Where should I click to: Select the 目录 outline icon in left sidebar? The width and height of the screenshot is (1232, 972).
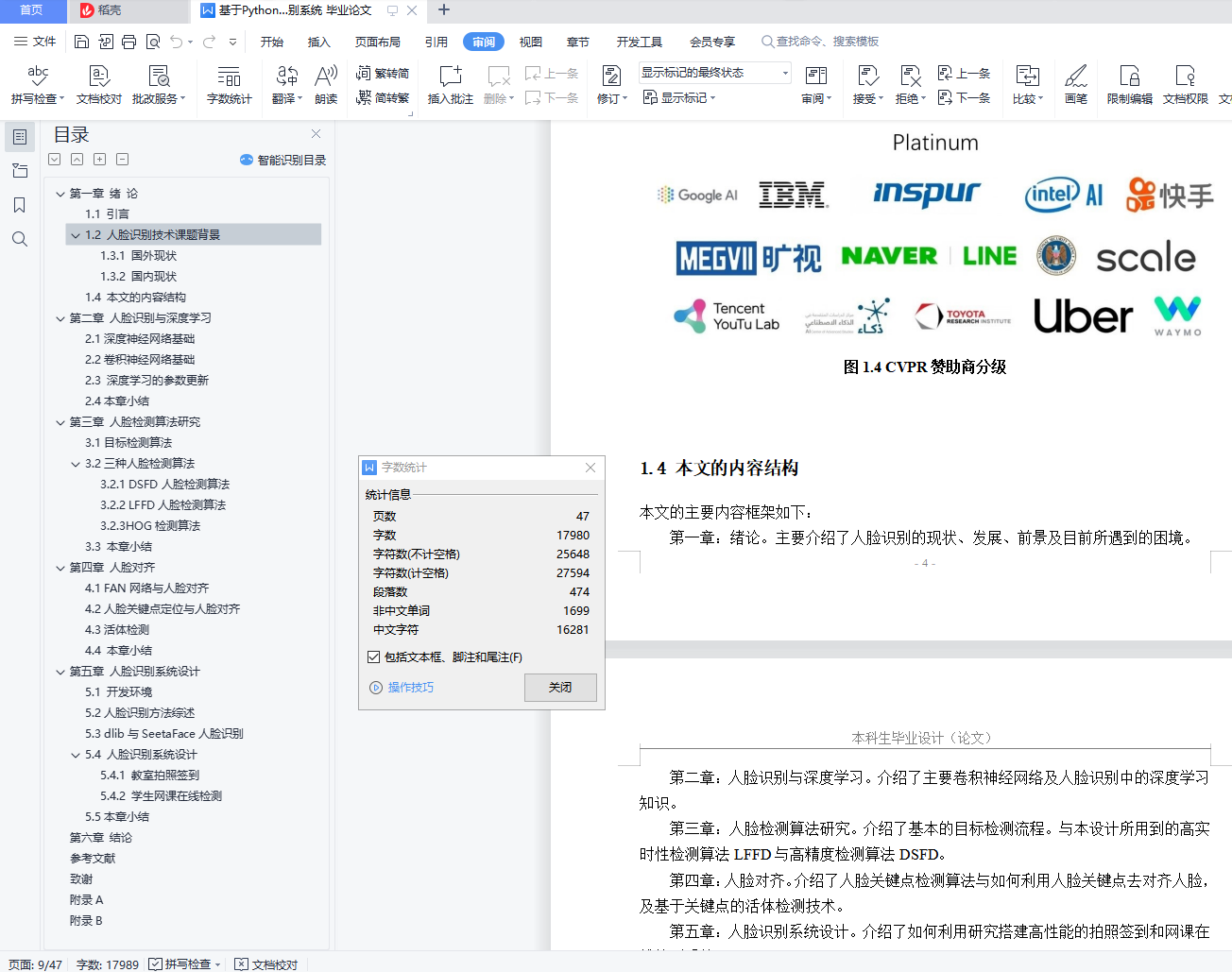19,137
